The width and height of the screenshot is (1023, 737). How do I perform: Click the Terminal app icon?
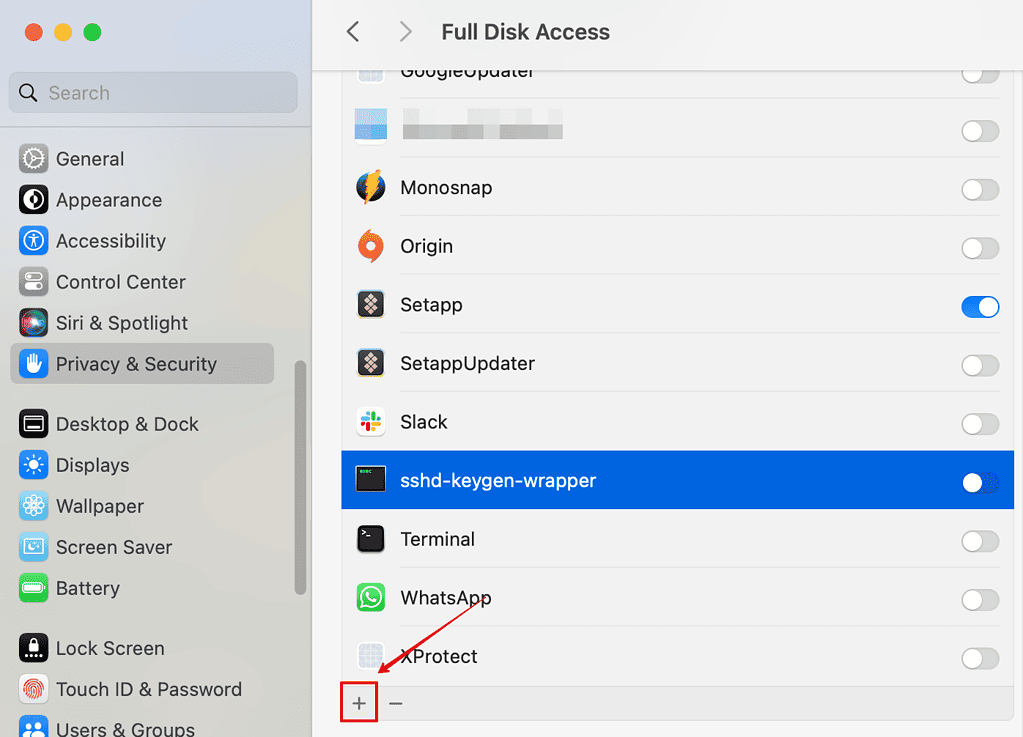[370, 539]
